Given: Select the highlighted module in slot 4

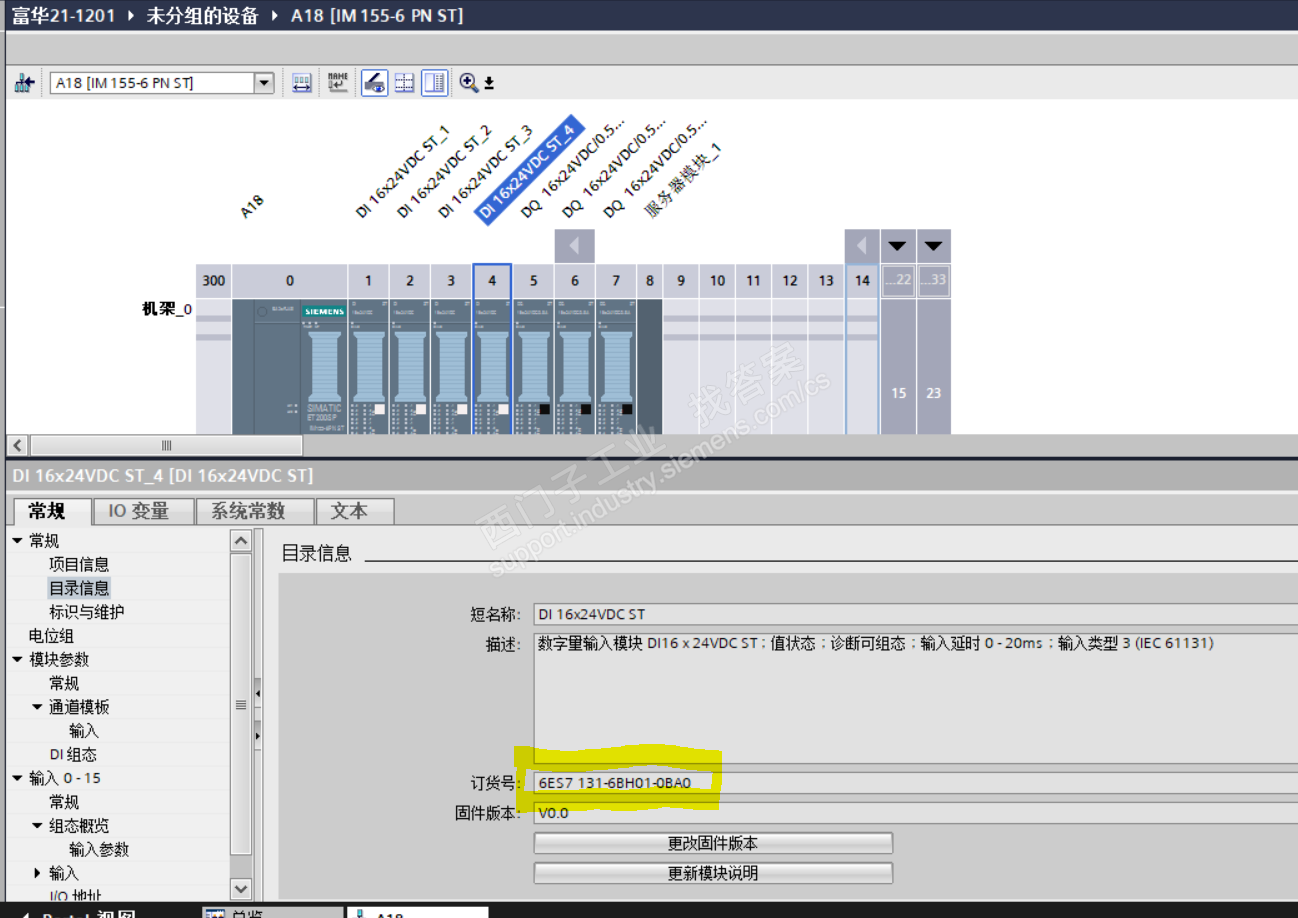Looking at the screenshot, I should (492, 366).
